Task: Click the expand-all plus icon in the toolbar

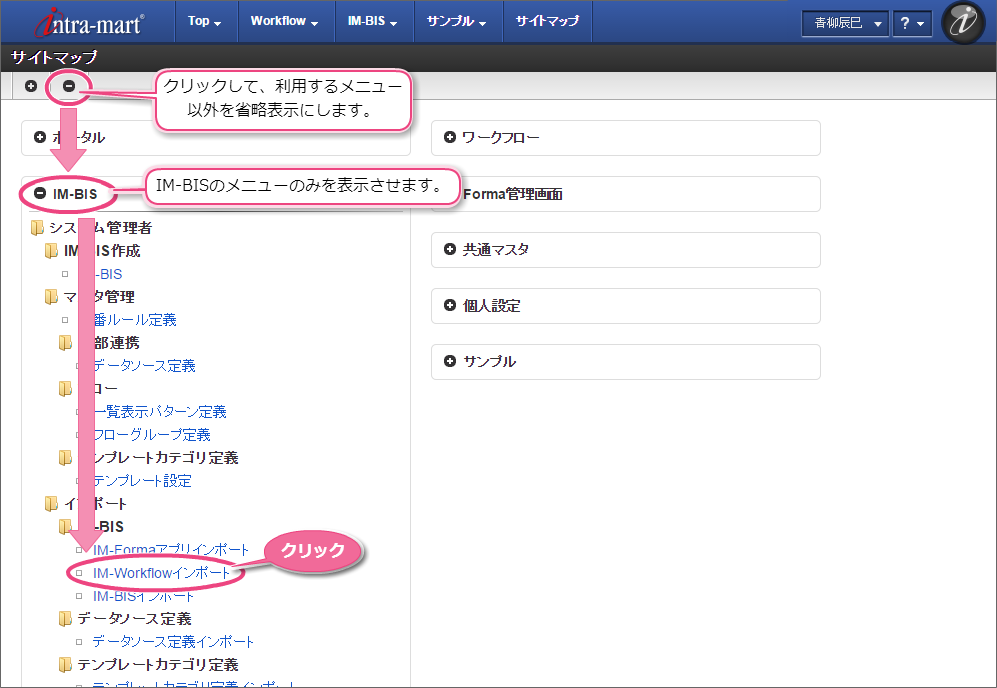Action: [x=31, y=85]
